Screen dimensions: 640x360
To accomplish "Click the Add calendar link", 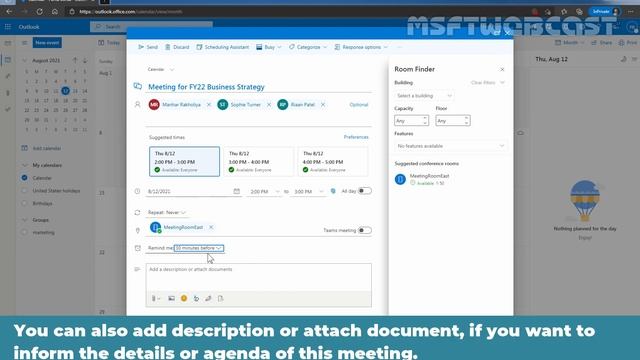I will [x=42, y=148].
